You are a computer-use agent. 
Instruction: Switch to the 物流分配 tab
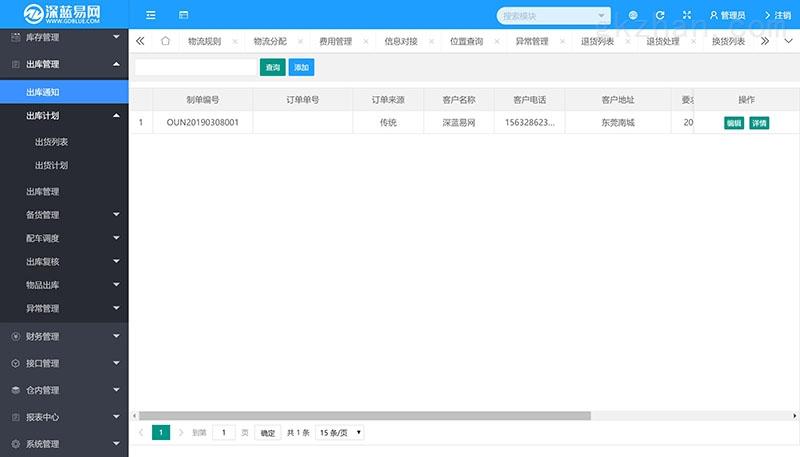270,41
